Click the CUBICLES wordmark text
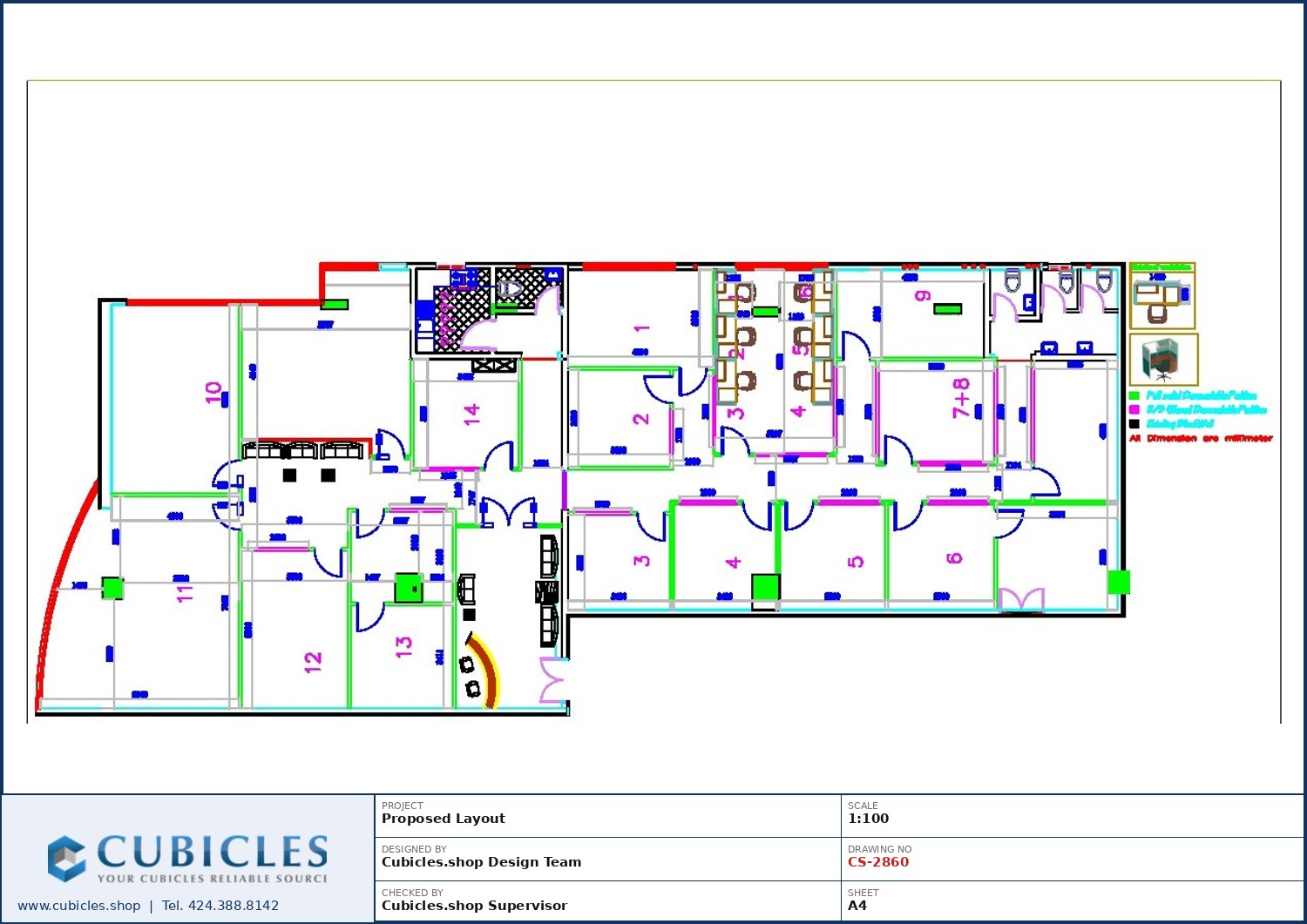The image size is (1307, 924). [x=213, y=852]
